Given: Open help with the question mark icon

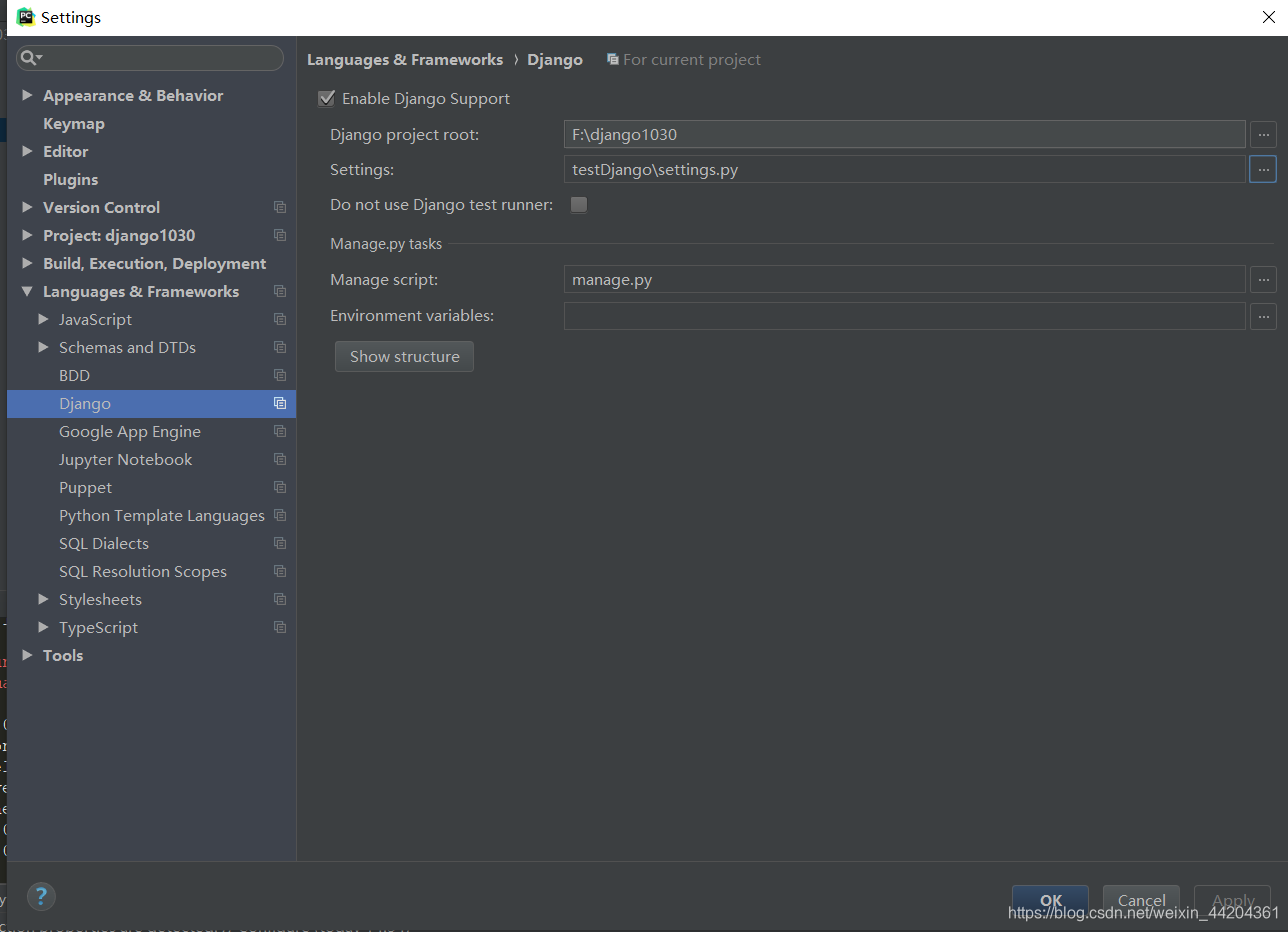Looking at the screenshot, I should (41, 896).
